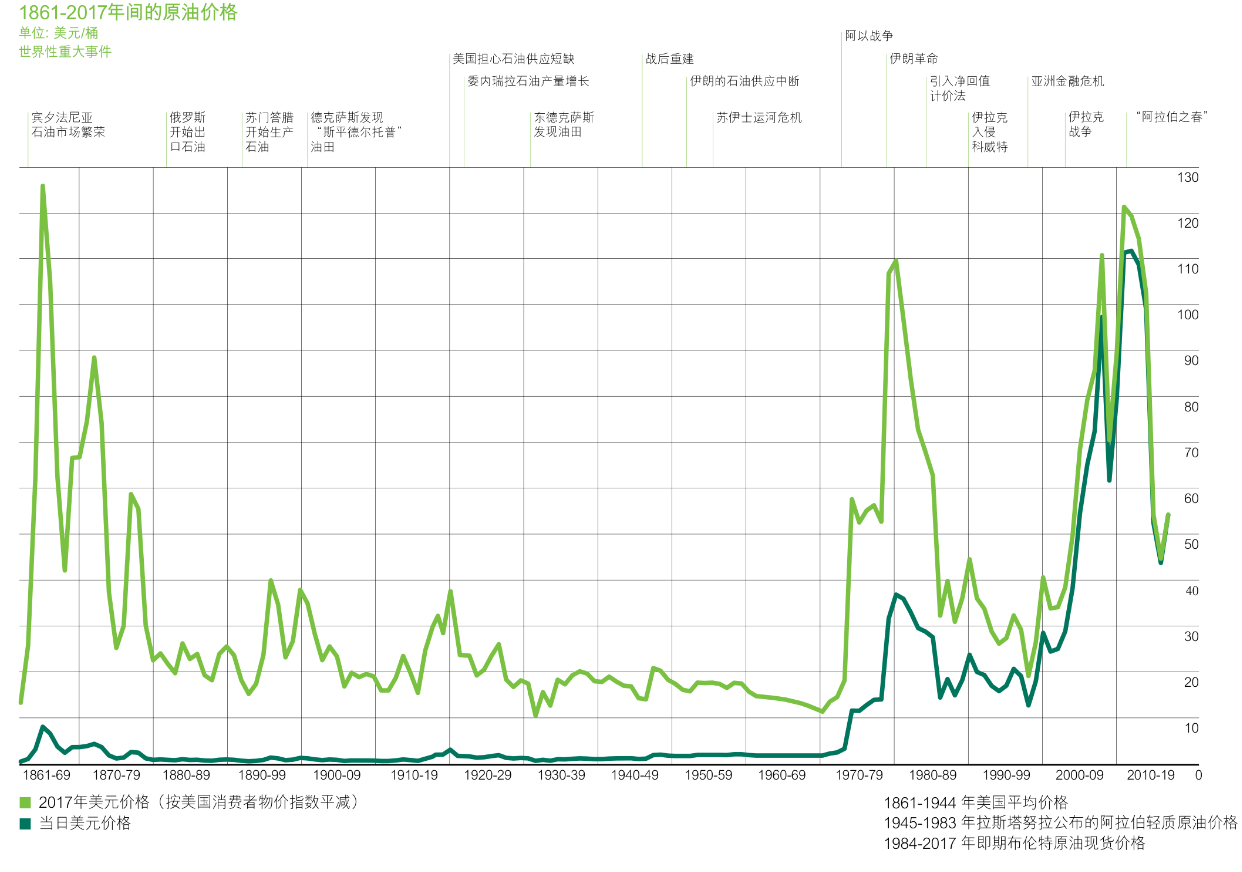Click y-axis value 120

click(x=1187, y=222)
